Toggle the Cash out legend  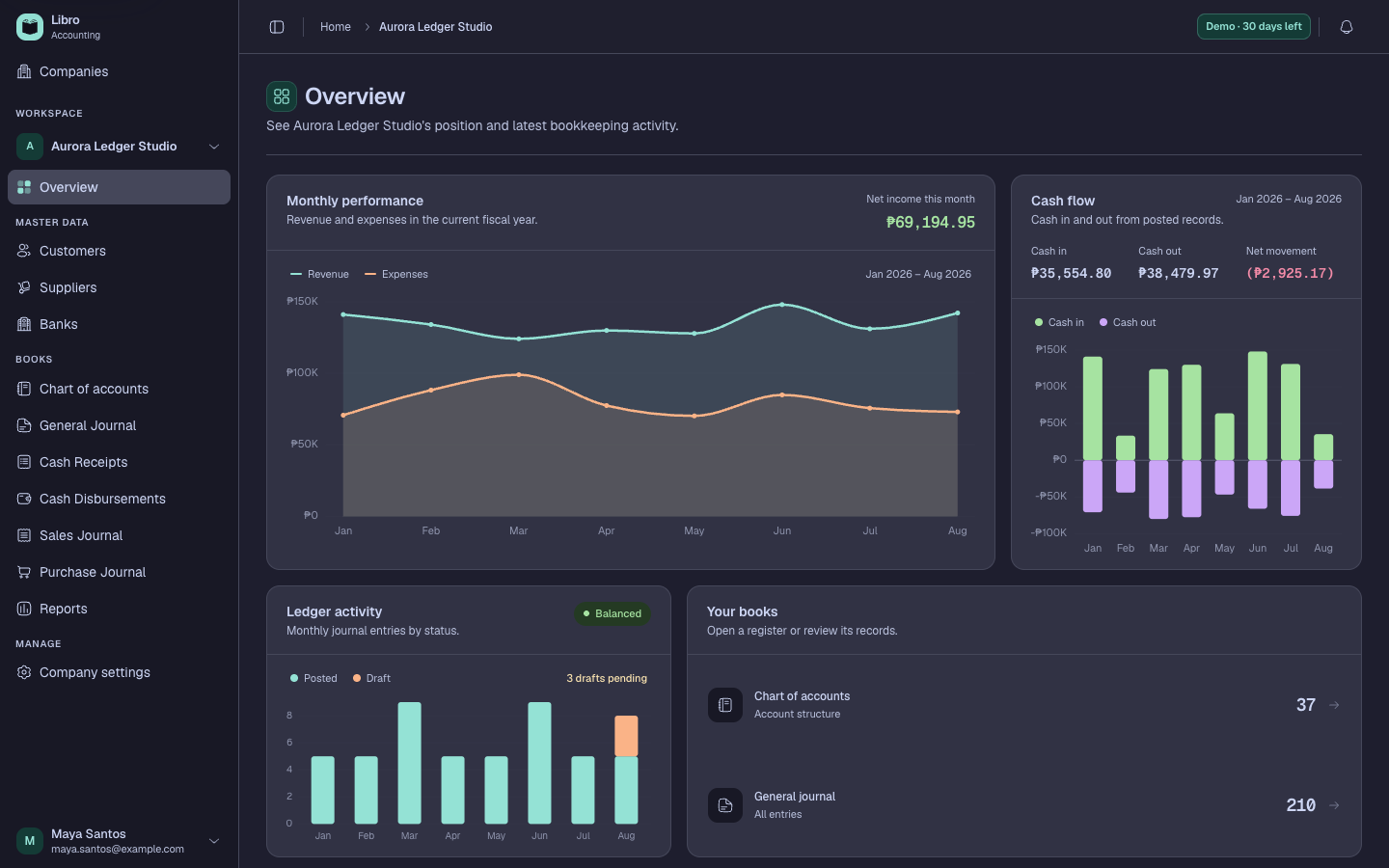(1128, 322)
